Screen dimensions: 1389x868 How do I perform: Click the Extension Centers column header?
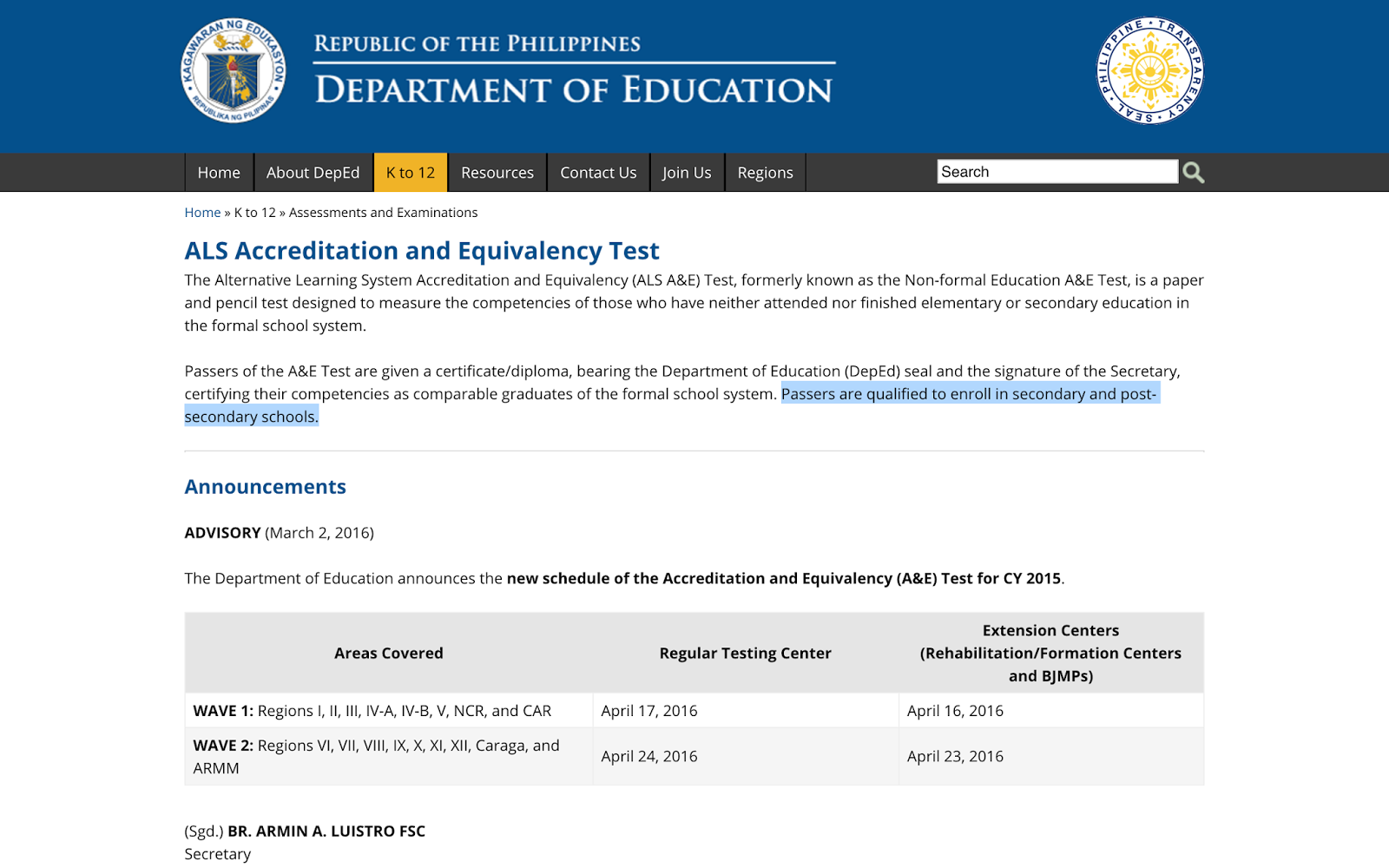(1051, 653)
